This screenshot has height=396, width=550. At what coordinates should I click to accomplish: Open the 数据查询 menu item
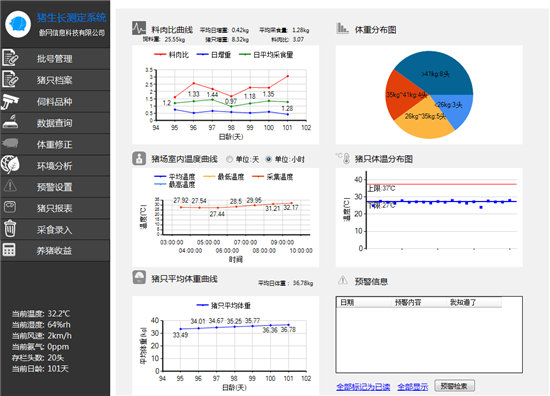coord(55,123)
